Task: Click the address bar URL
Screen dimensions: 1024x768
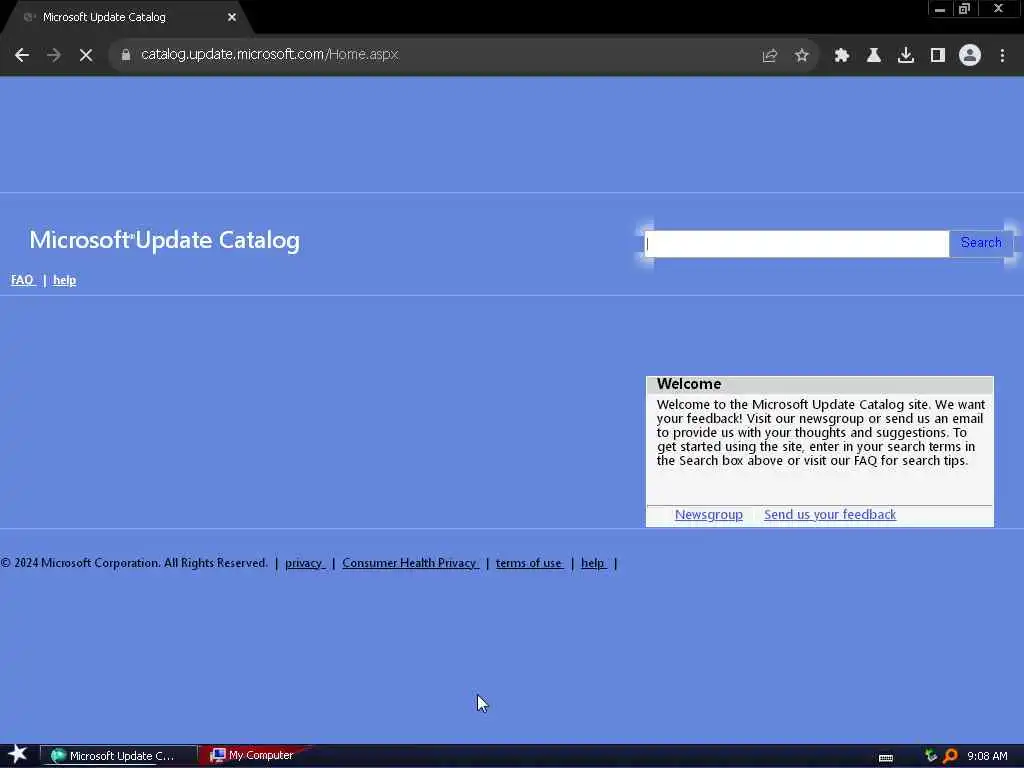Action: coord(270,54)
